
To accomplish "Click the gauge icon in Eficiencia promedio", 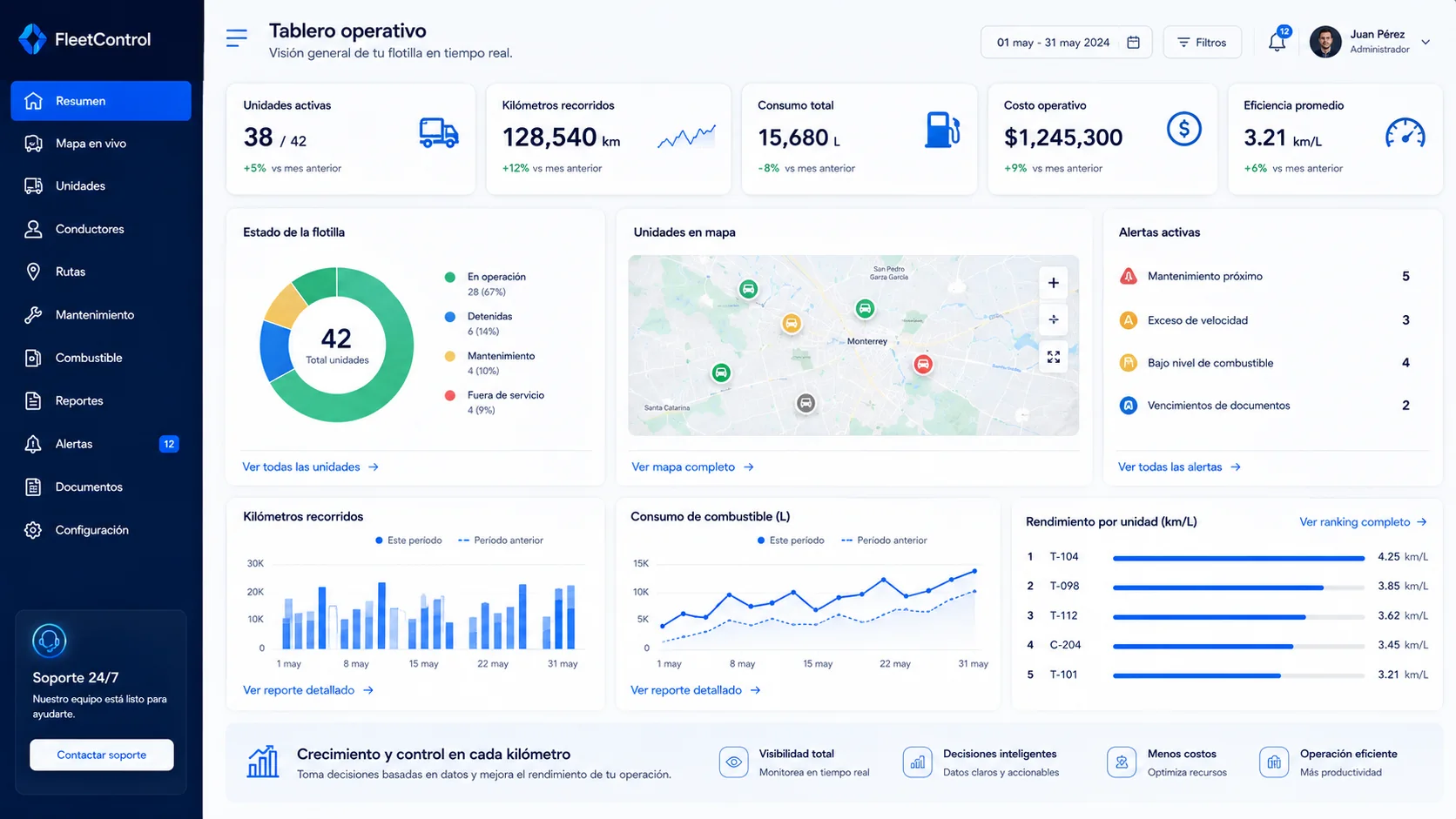I will coord(1405,134).
